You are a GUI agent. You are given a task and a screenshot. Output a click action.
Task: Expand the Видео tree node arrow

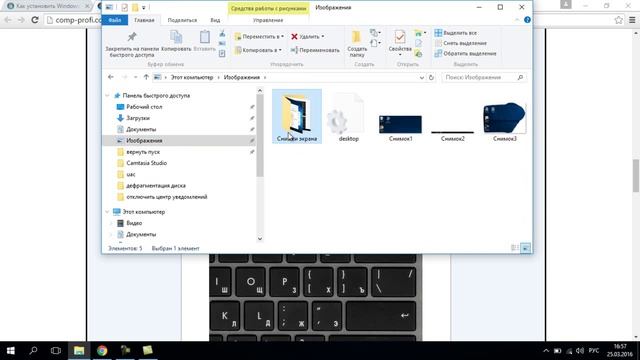(x=111, y=223)
